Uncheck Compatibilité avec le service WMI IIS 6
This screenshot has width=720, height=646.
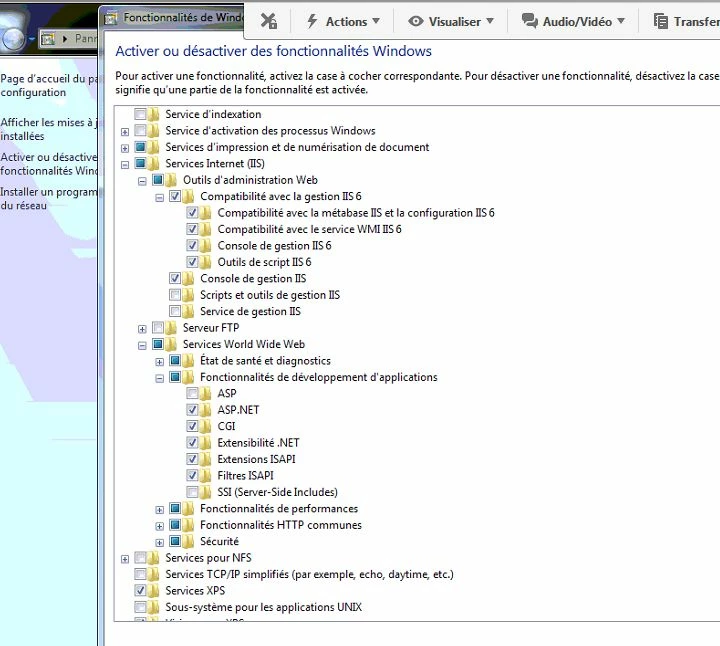pos(192,229)
